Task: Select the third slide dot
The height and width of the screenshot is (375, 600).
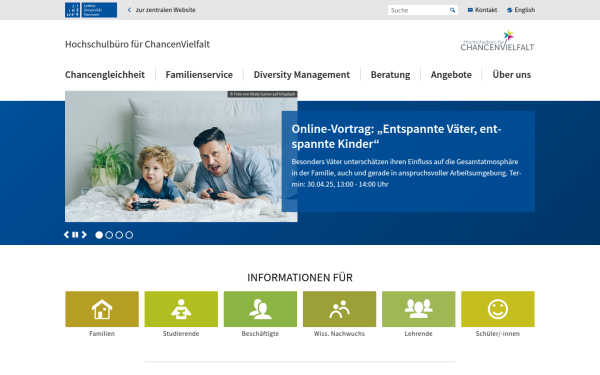Action: (x=119, y=235)
